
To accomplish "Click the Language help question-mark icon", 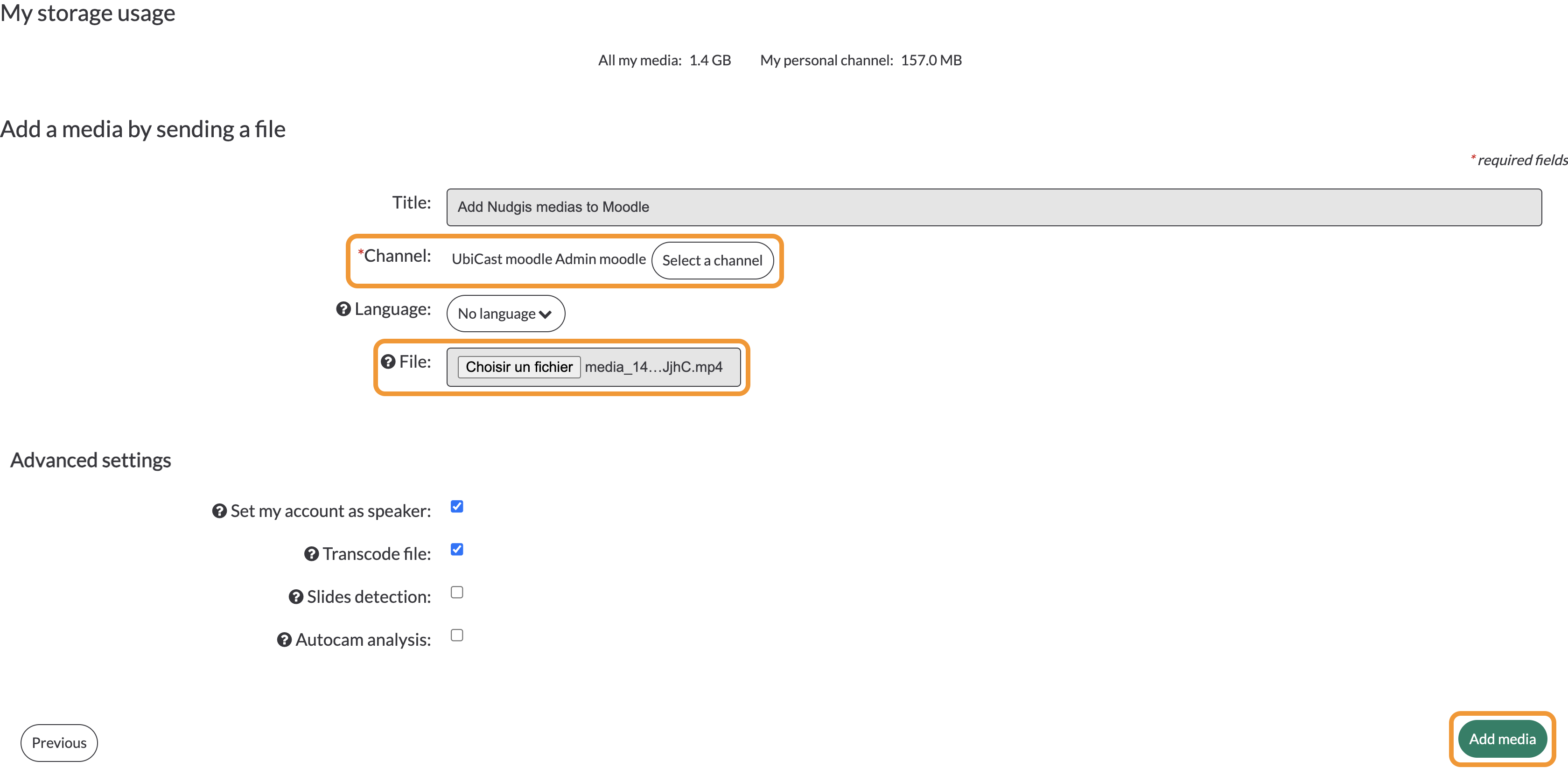I will click(343, 309).
